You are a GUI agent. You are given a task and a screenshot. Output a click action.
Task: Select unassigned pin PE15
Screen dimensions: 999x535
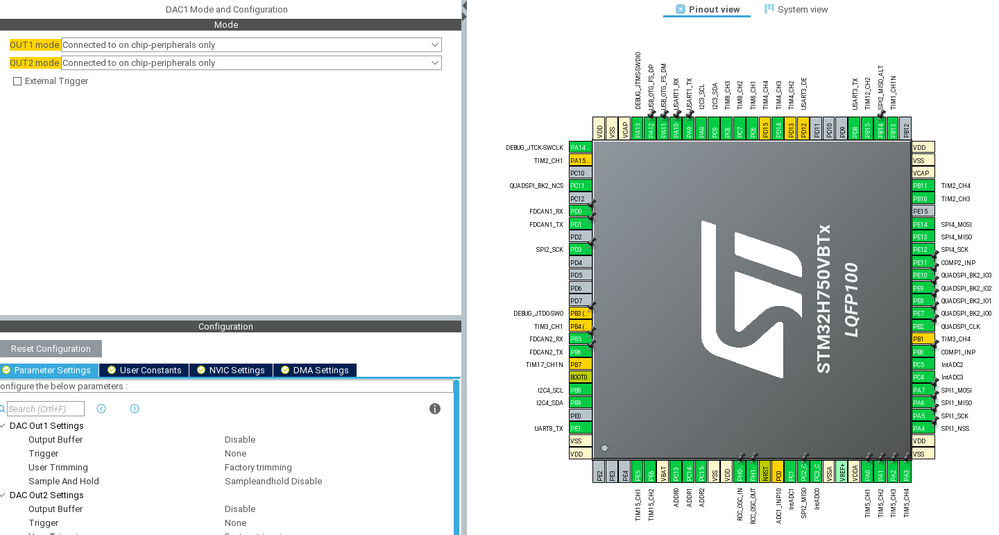923,211
